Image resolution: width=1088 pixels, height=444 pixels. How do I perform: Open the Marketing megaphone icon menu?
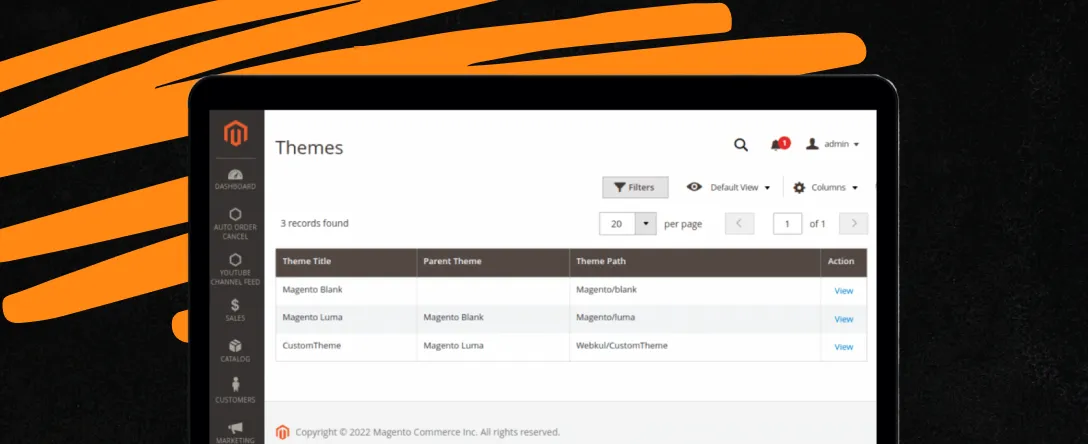click(235, 431)
